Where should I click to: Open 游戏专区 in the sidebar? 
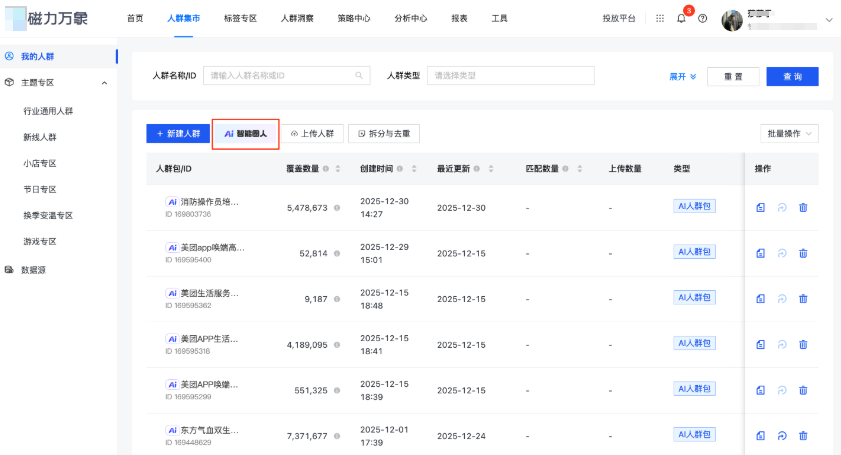click(40, 242)
